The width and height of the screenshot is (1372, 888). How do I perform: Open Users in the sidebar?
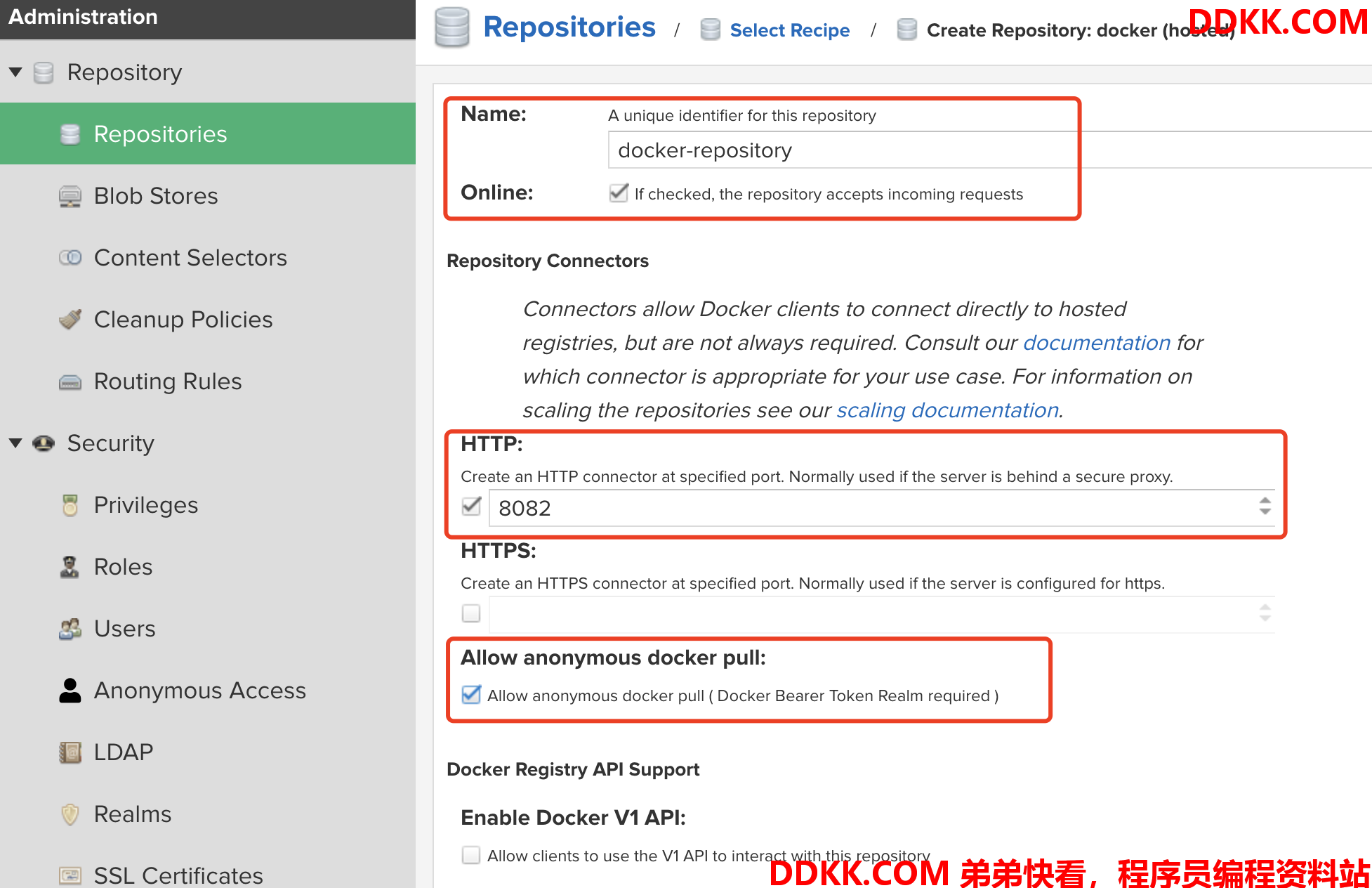tap(208, 629)
